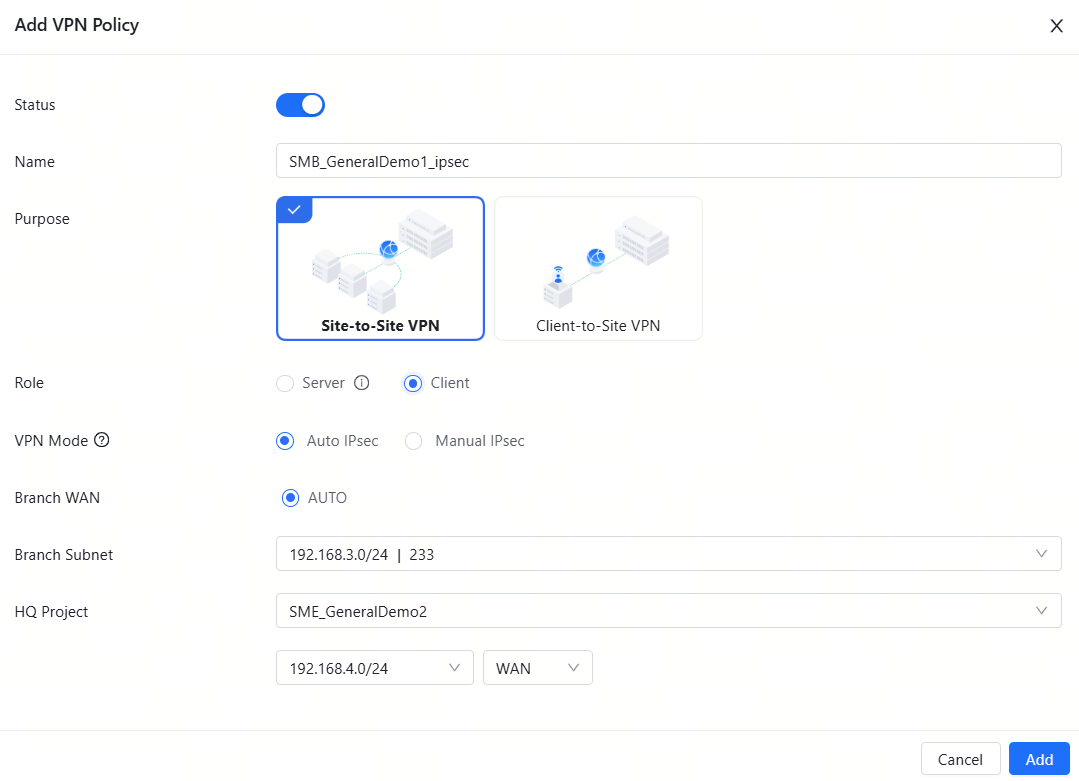Image resolution: width=1079 pixels, height=781 pixels.
Task: Choose the Client-to-Site VPN purpose card
Action: click(598, 268)
